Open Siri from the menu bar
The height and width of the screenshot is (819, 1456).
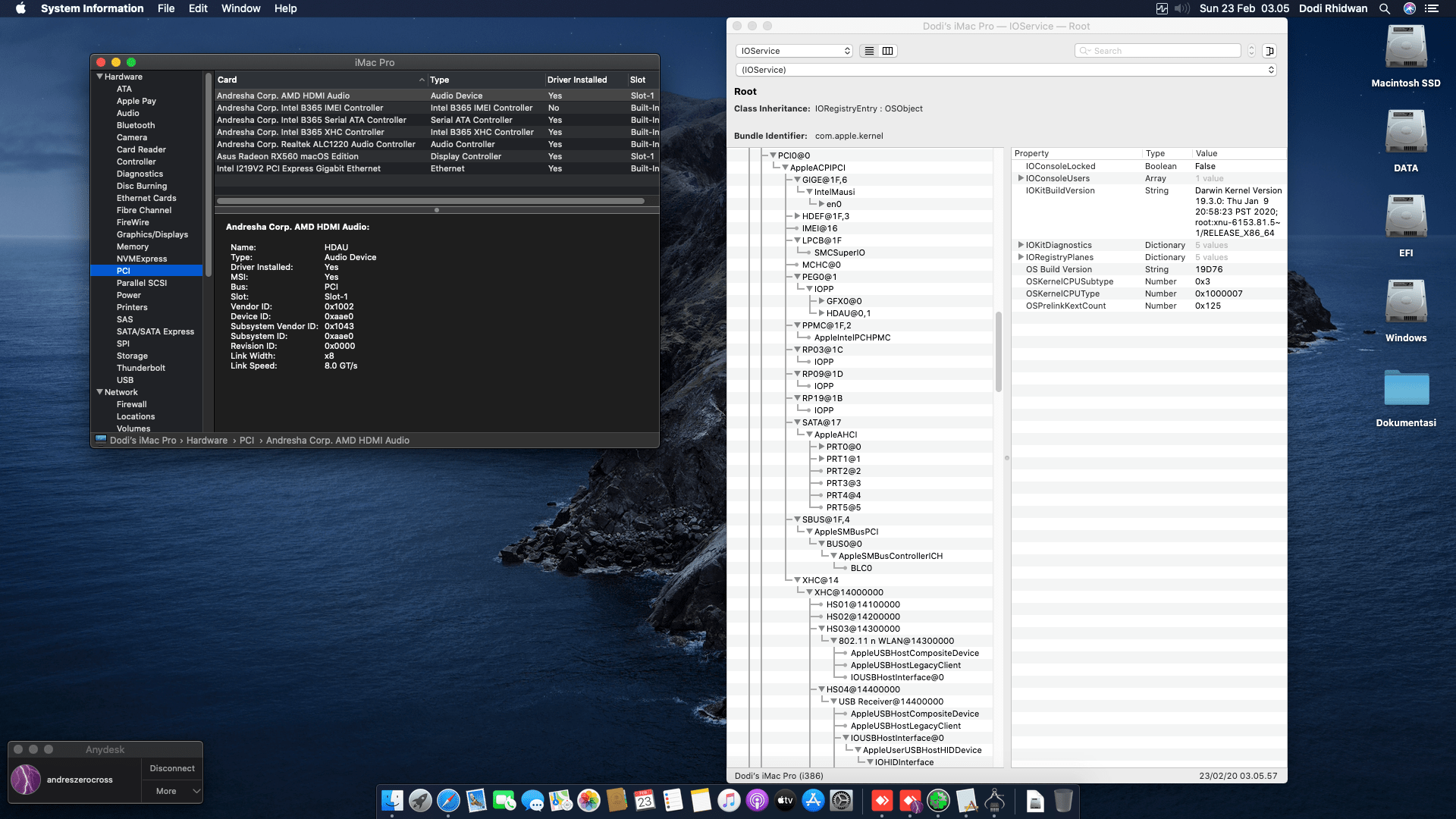coord(1410,8)
